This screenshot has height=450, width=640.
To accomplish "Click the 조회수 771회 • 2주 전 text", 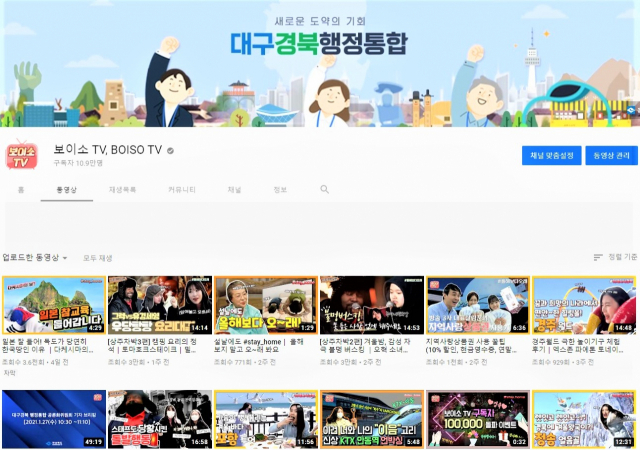I will coord(245,362).
